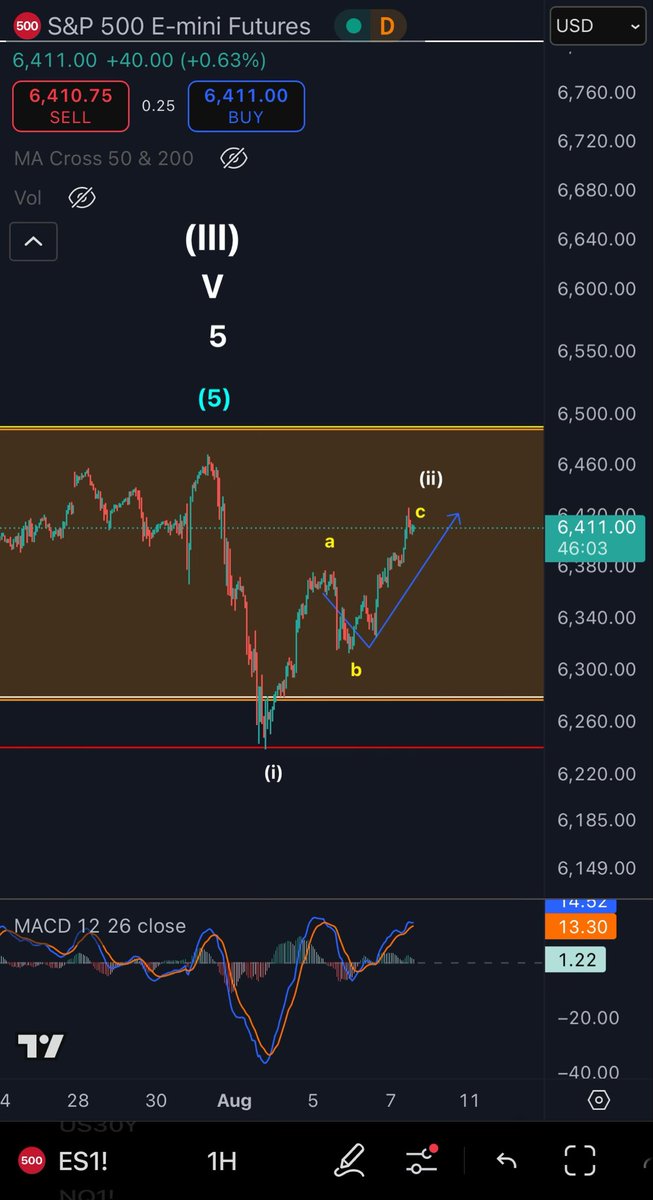Click the MACD value 13.30 orange label

coord(581,928)
